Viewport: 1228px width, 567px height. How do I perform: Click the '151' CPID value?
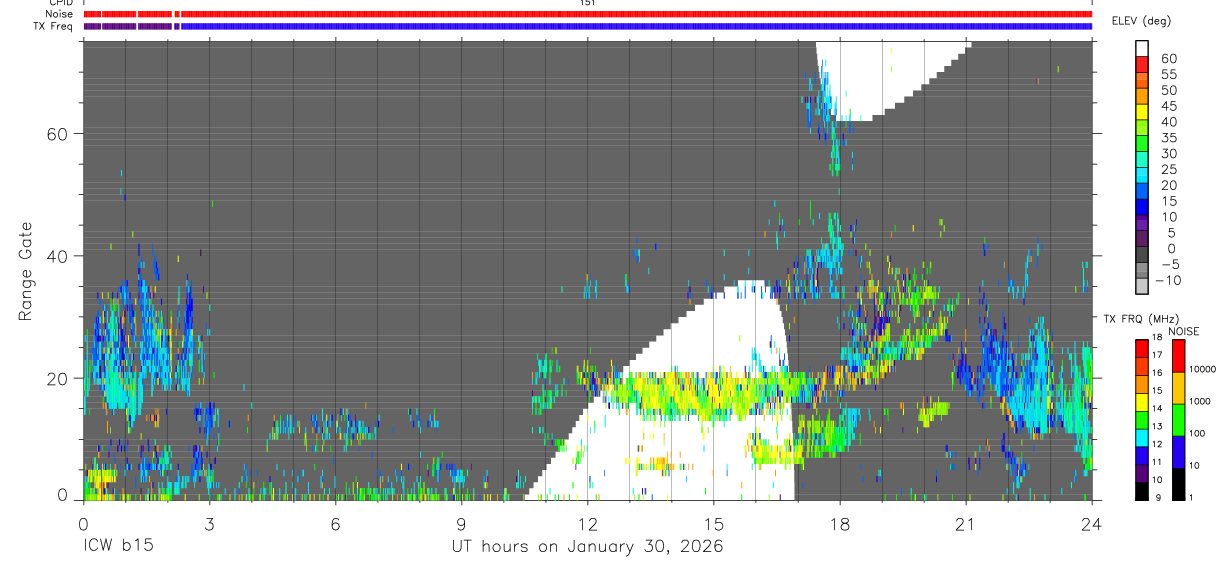pos(587,3)
